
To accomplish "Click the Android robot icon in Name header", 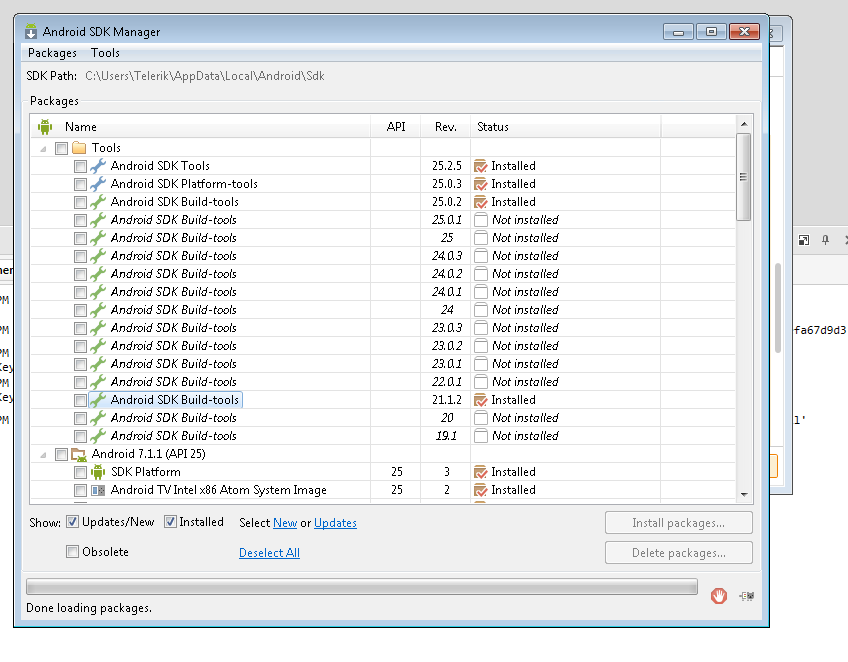I will [x=45, y=127].
